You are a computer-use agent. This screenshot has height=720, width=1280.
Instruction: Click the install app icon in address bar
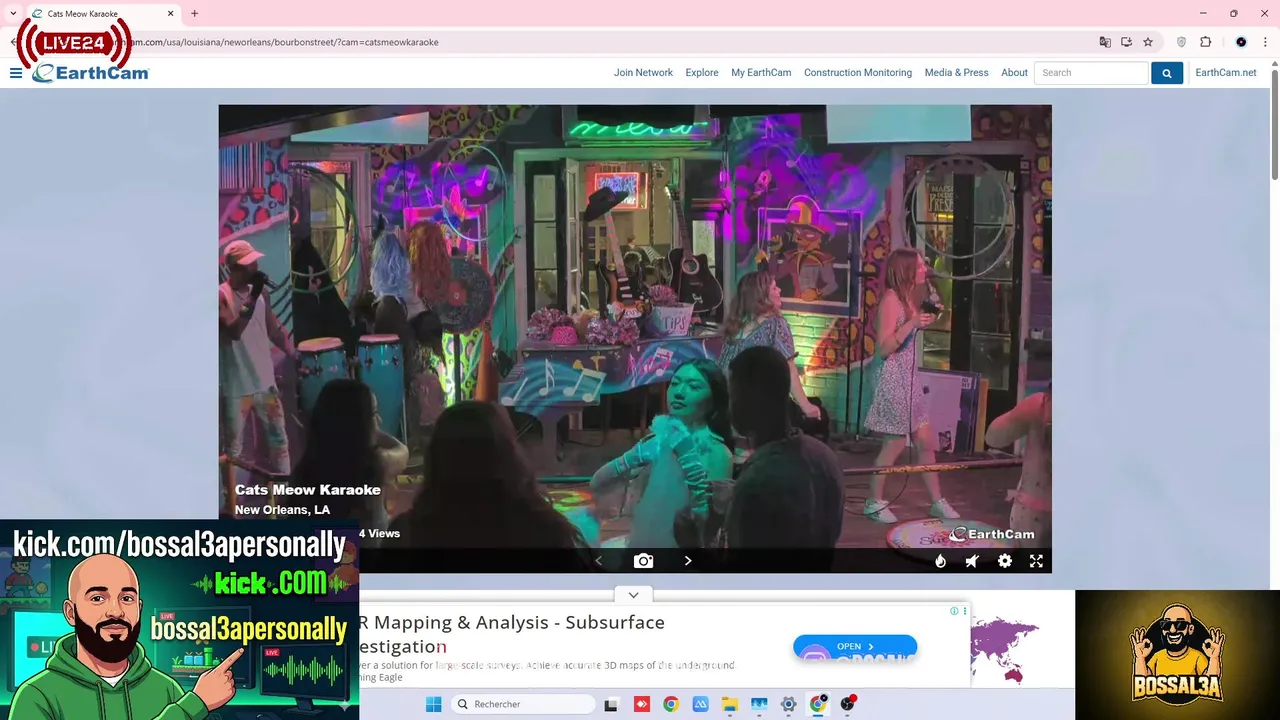click(x=1126, y=42)
